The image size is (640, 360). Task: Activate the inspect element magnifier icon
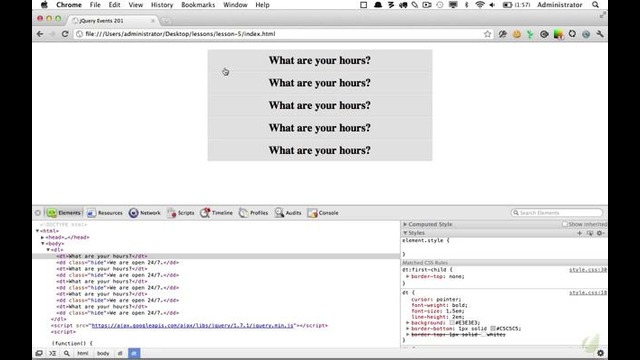(x=67, y=353)
